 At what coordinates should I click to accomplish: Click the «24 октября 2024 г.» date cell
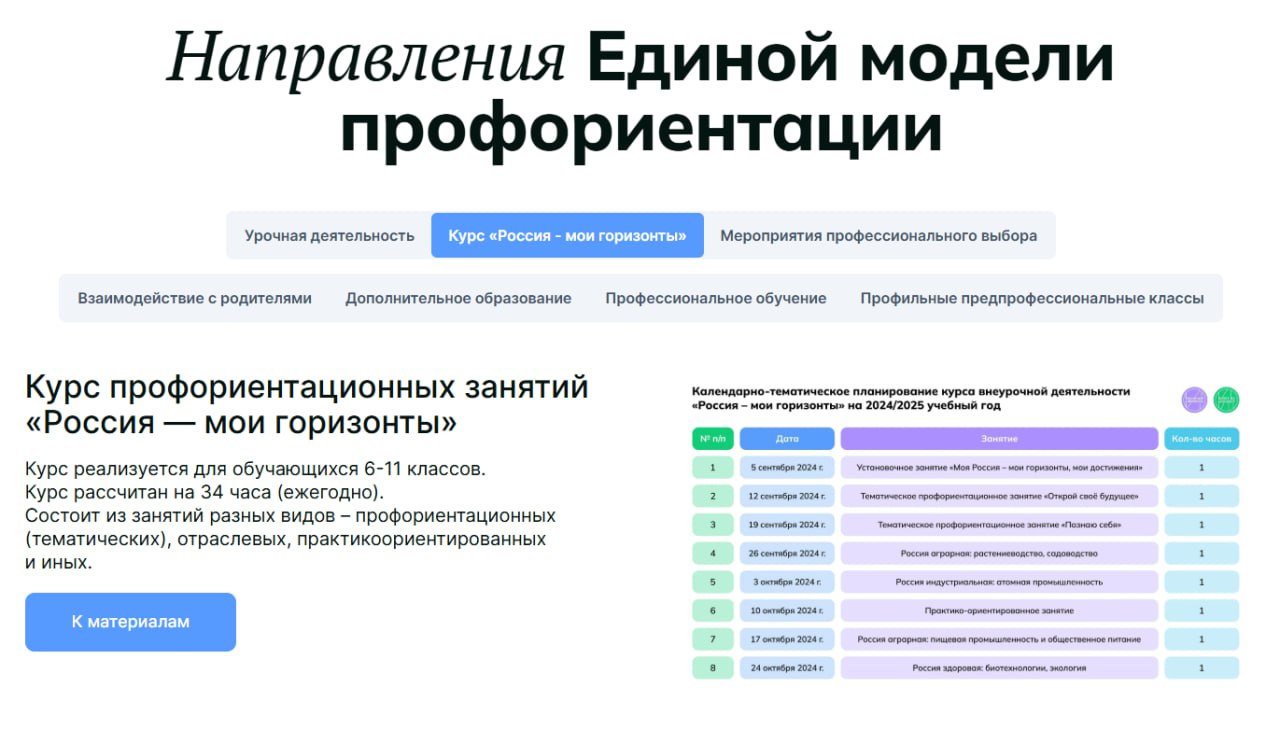(x=786, y=668)
